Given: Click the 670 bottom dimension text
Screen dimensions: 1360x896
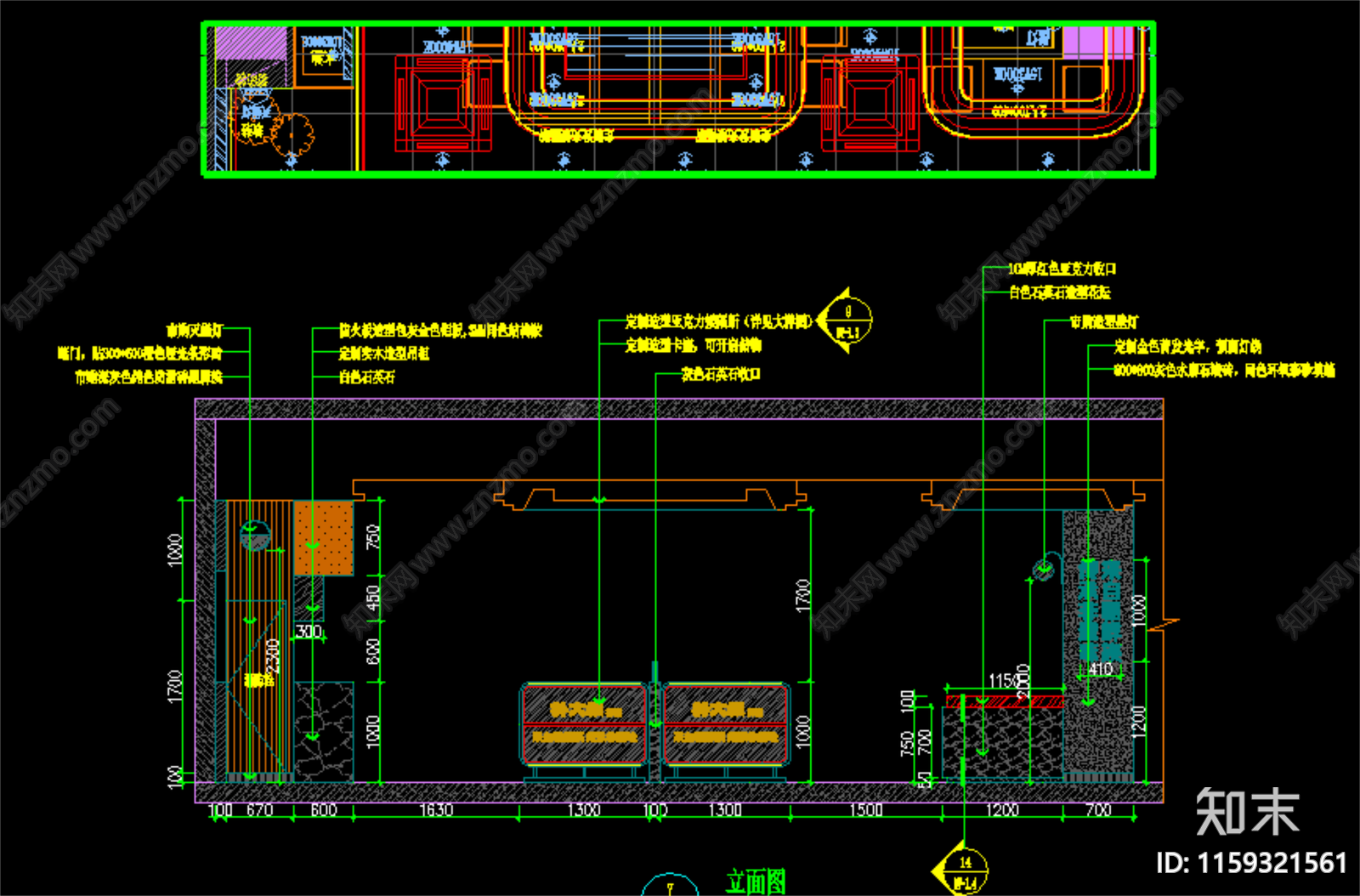Looking at the screenshot, I should pyautogui.click(x=259, y=810).
